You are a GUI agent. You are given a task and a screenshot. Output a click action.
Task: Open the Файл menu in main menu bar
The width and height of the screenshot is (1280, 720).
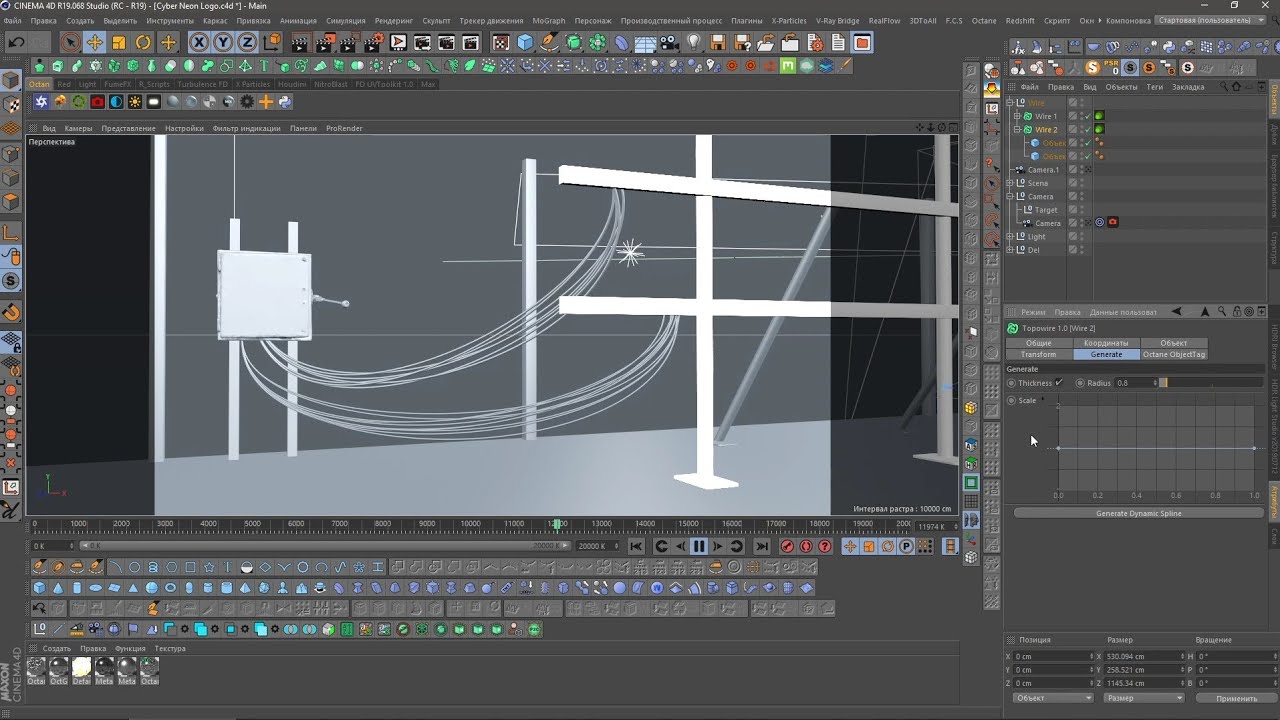tap(12, 20)
